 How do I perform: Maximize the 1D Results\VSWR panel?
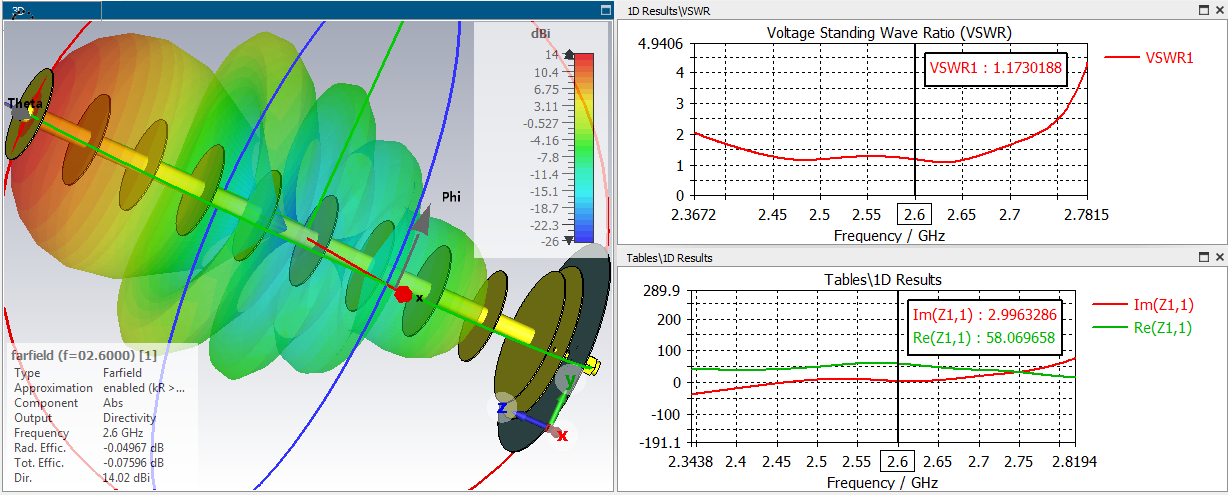(x=1203, y=10)
